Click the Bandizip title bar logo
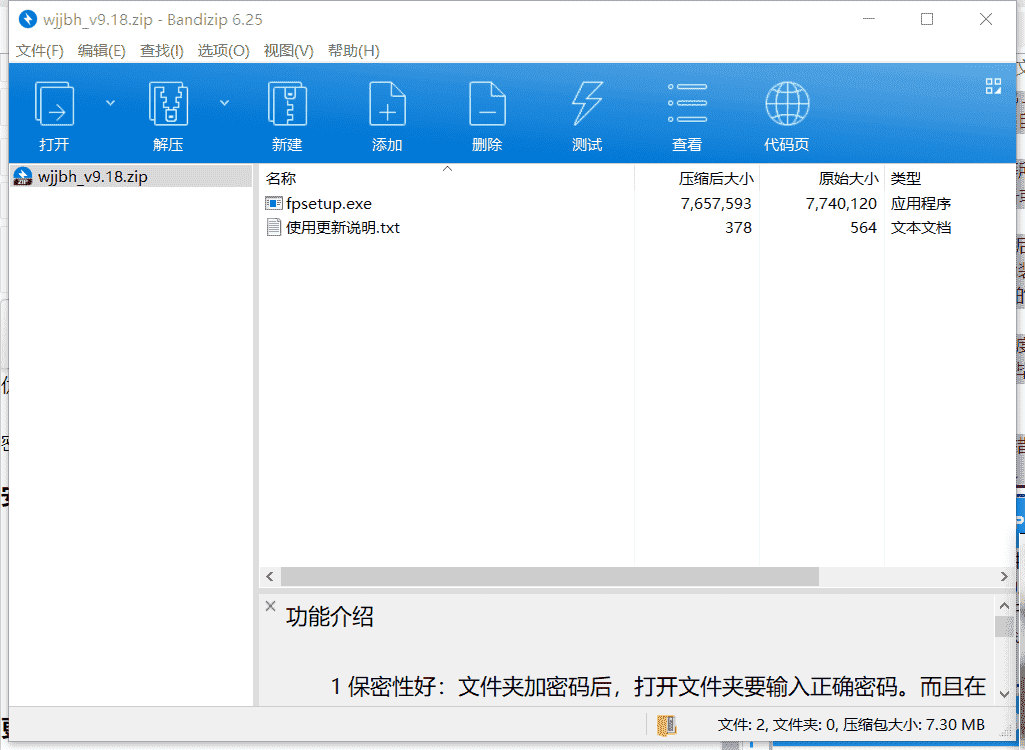 click(x=27, y=19)
